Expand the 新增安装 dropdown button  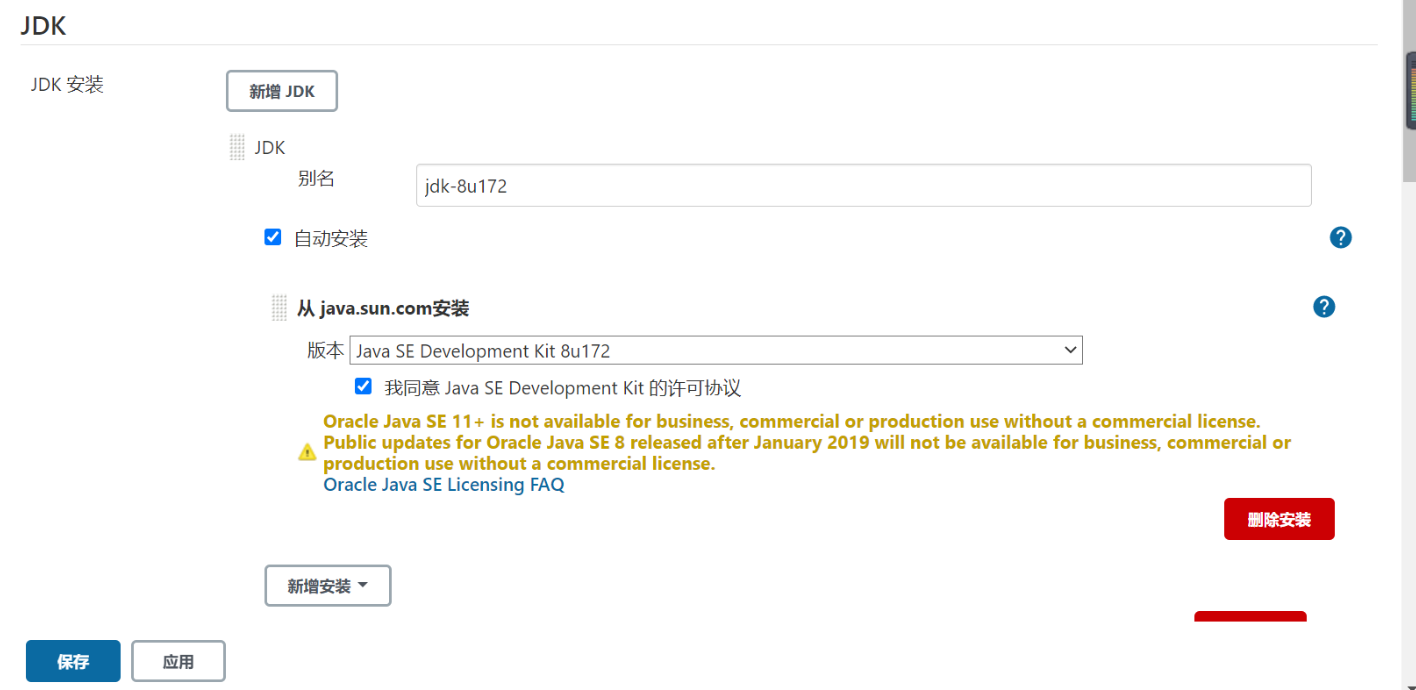(328, 586)
